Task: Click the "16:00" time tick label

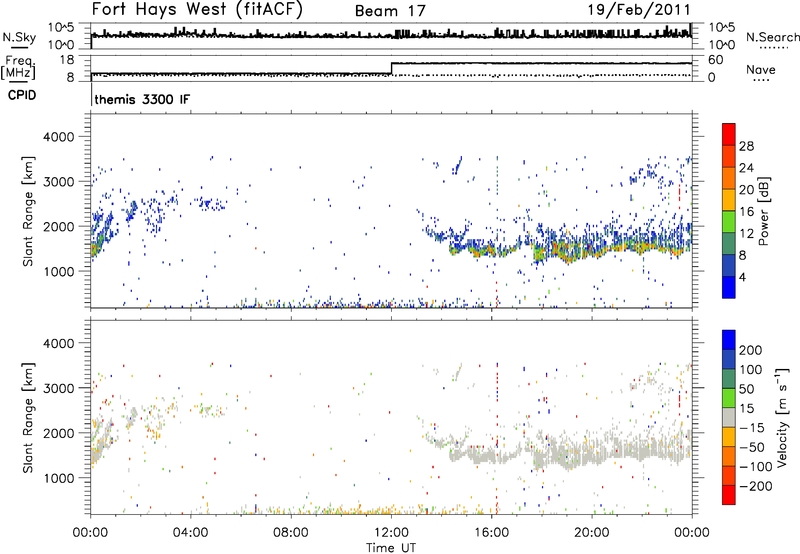Action: (491, 533)
